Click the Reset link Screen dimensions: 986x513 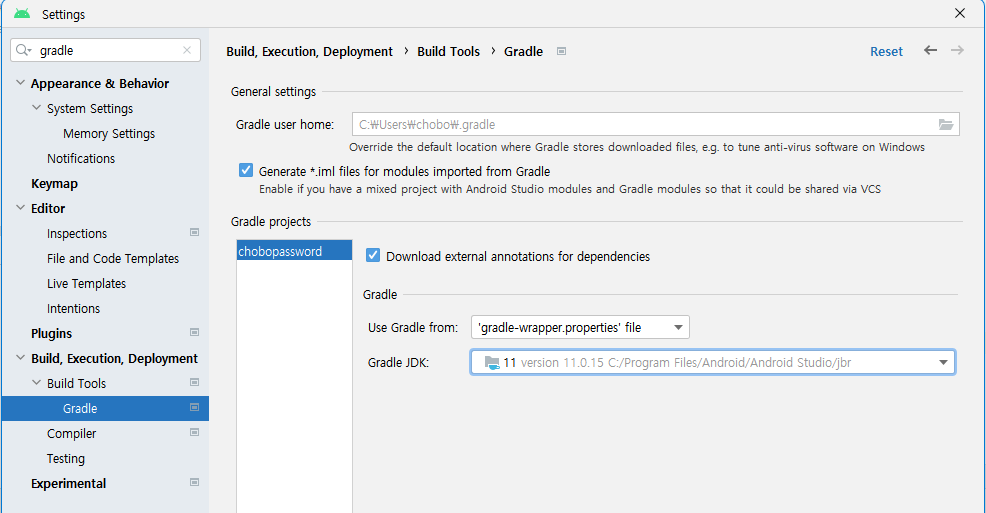(x=886, y=52)
